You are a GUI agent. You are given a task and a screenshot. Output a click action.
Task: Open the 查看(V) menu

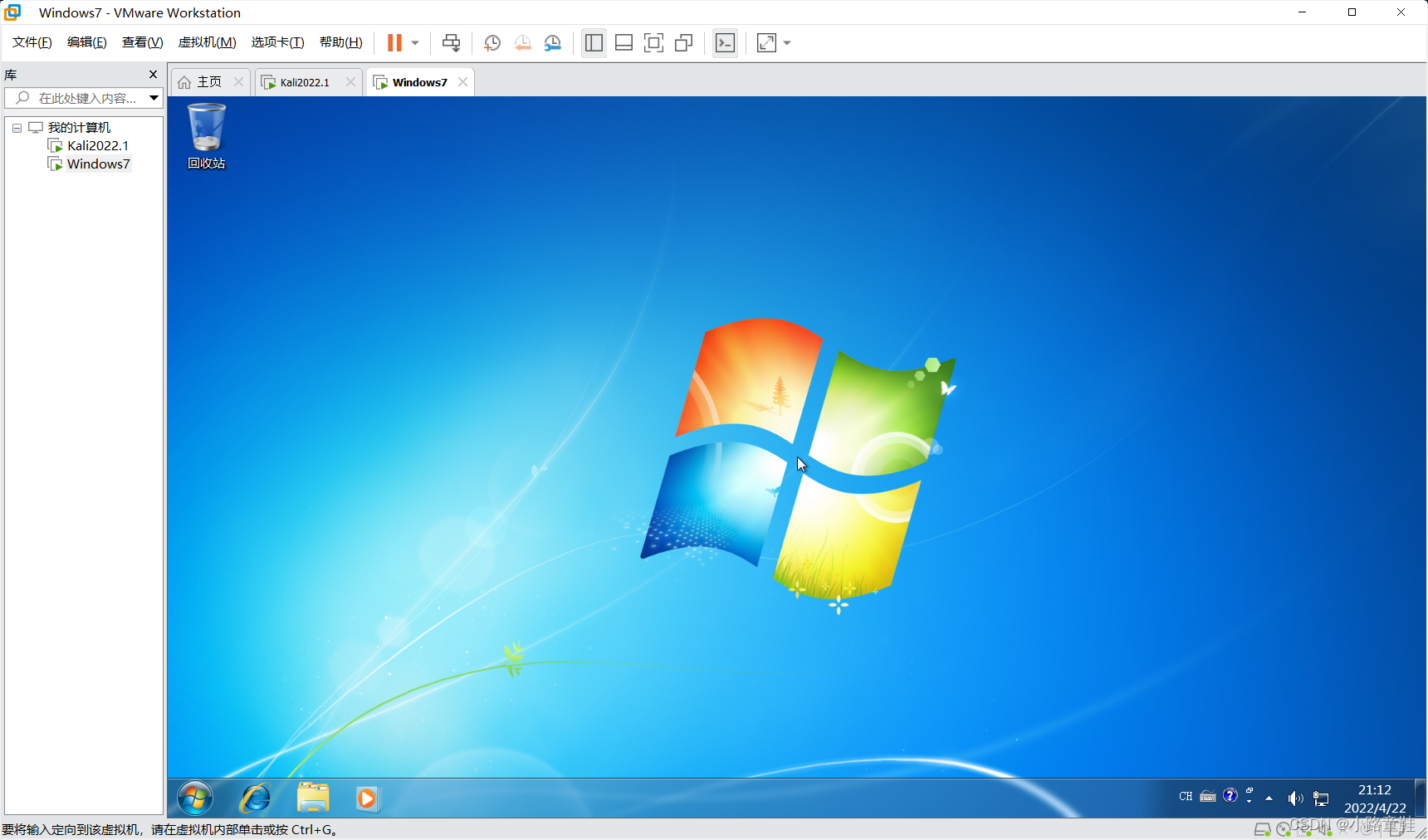point(142,42)
